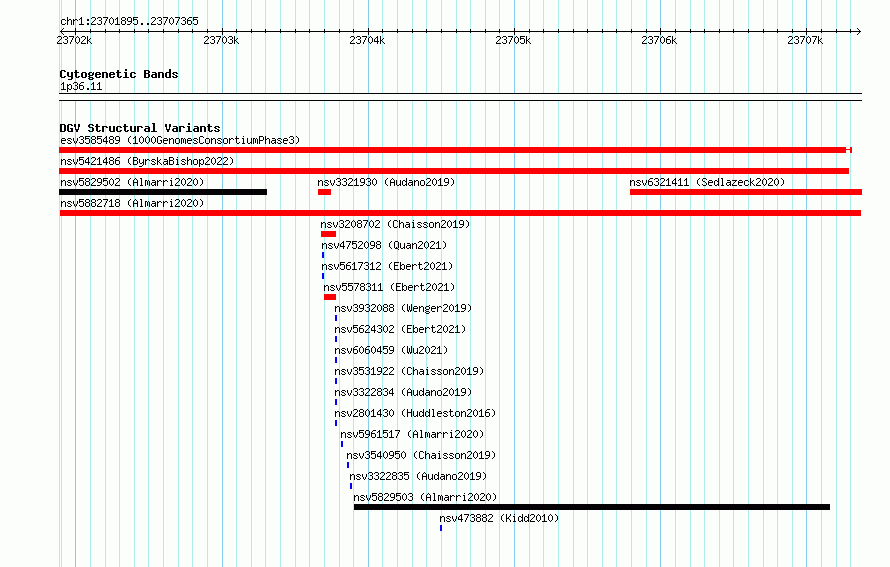Click the 23704k ruler label
Screen dimensions: 890x567
[367, 40]
